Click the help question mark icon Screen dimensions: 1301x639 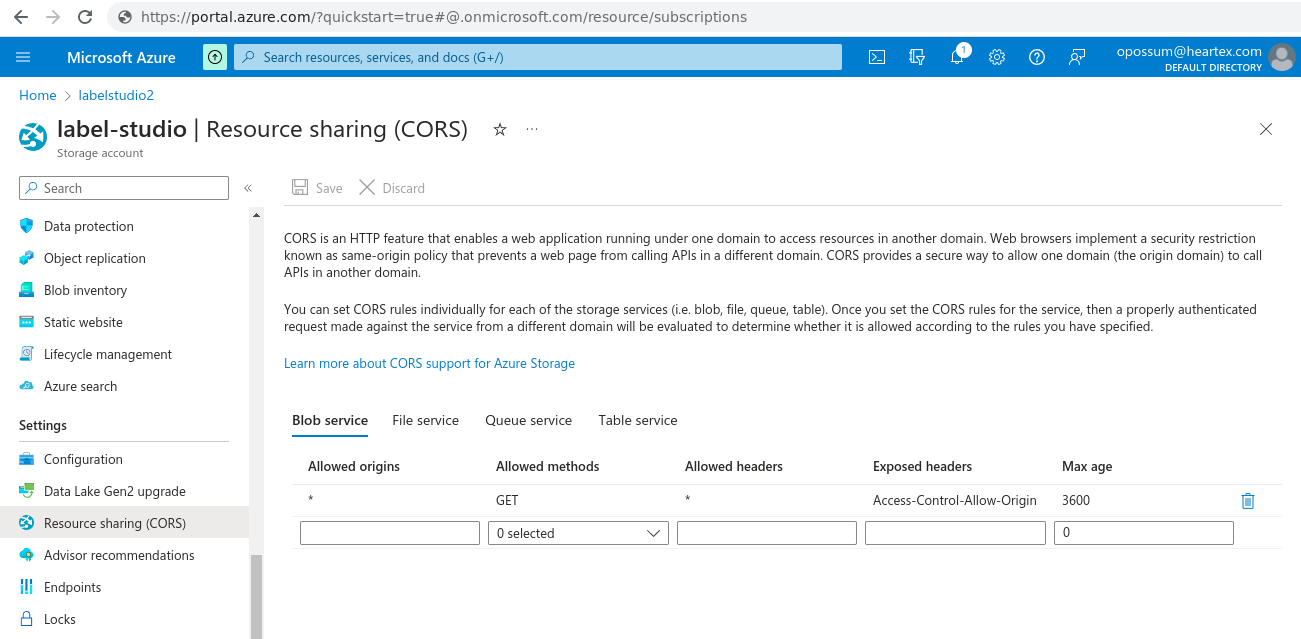click(x=1037, y=57)
